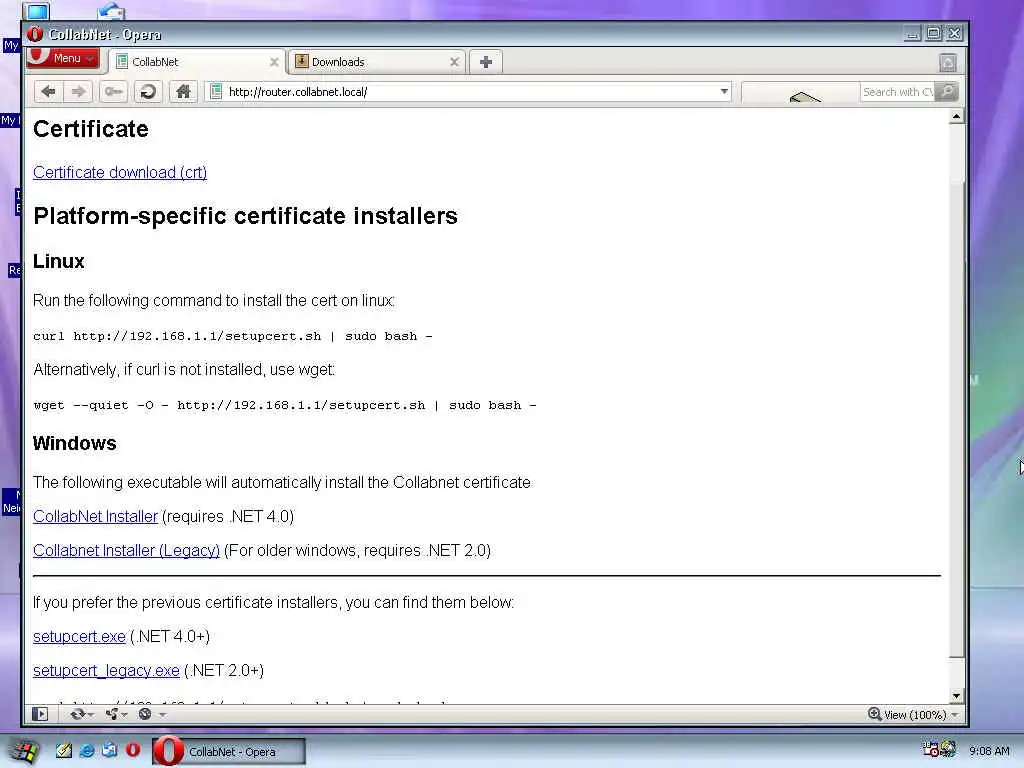The height and width of the screenshot is (768, 1024).
Task: Go forward with the Forward arrow button
Action: (78, 92)
